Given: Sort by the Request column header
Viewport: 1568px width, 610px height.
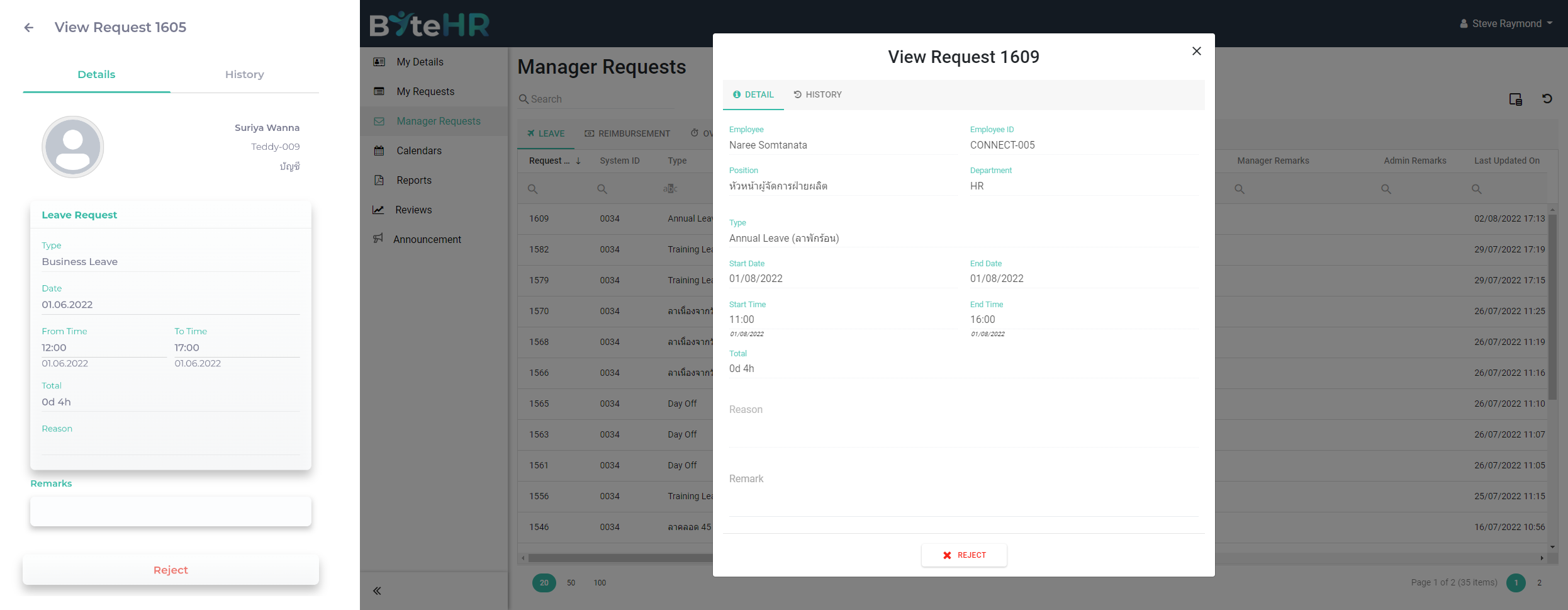Looking at the screenshot, I should [554, 161].
